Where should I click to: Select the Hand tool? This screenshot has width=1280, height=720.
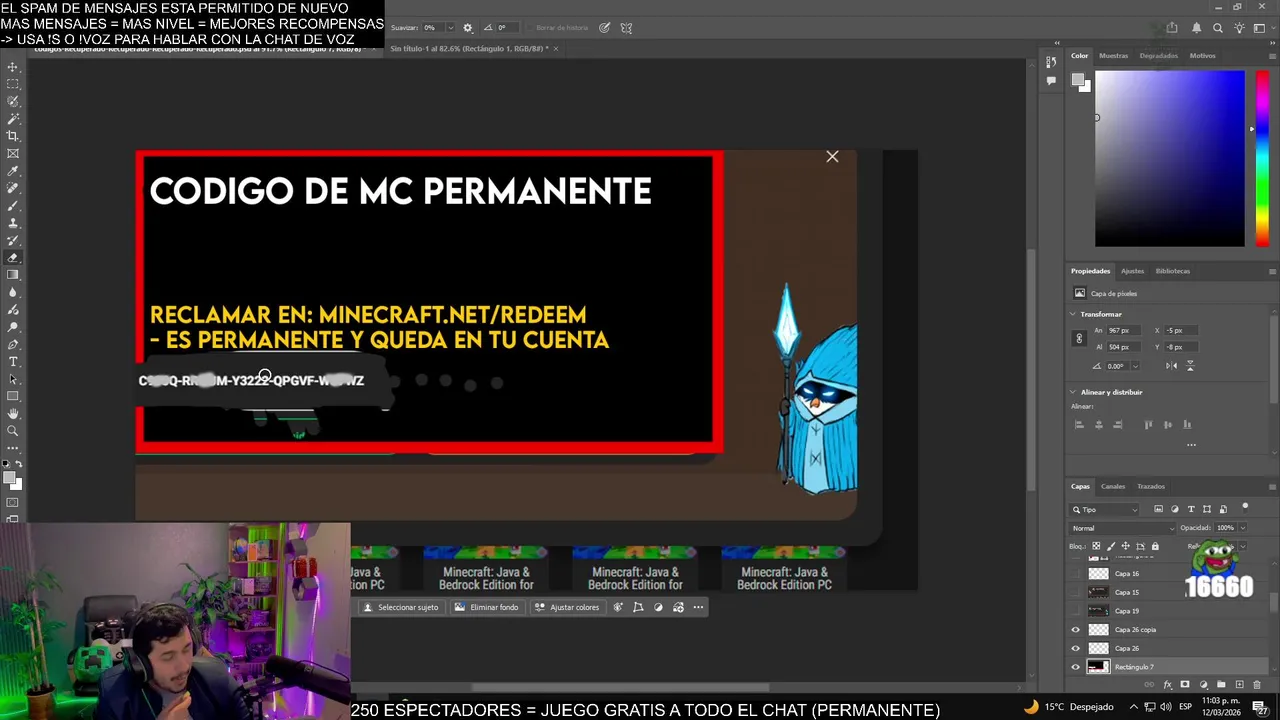pos(13,414)
